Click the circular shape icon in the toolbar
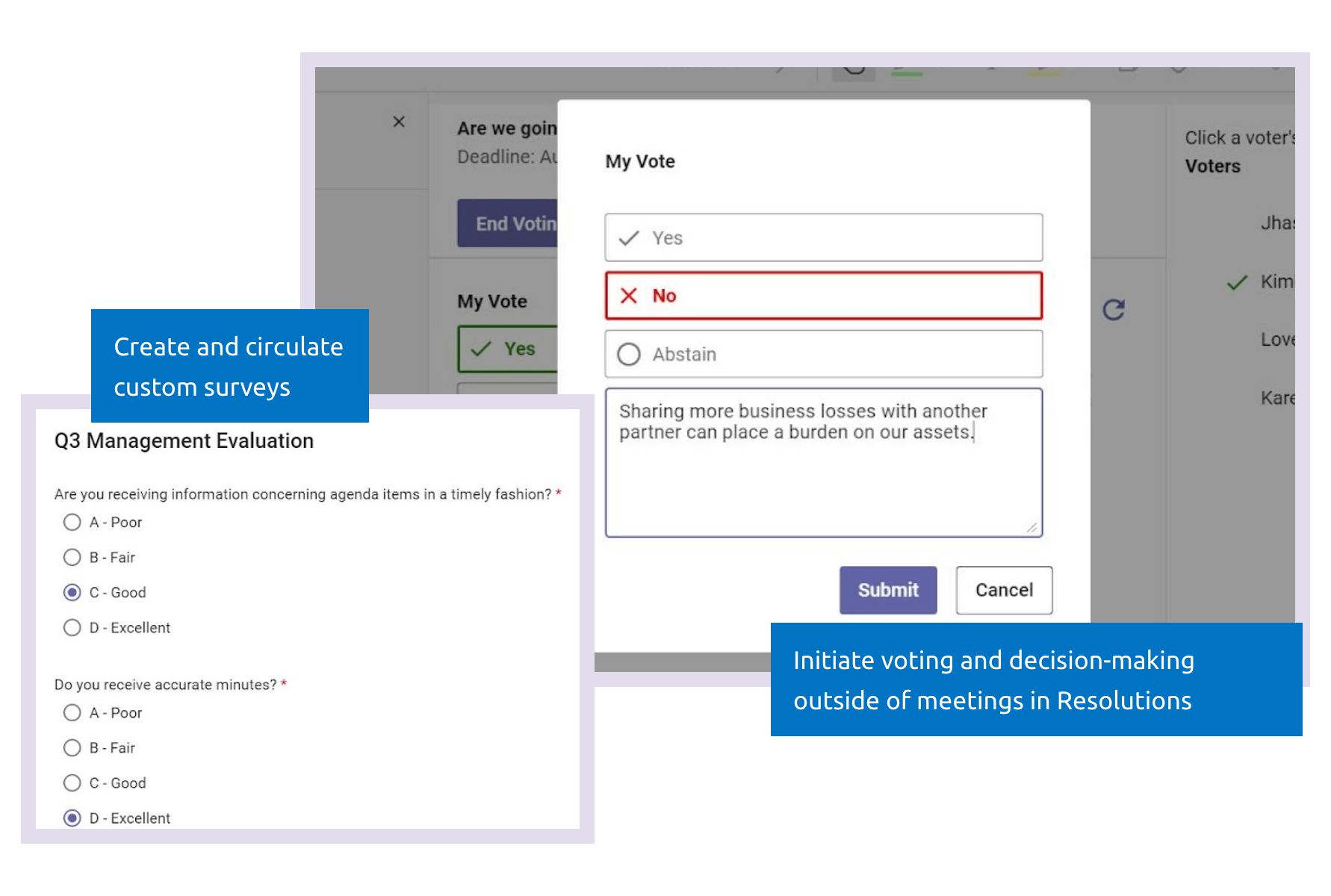 pos(854,71)
